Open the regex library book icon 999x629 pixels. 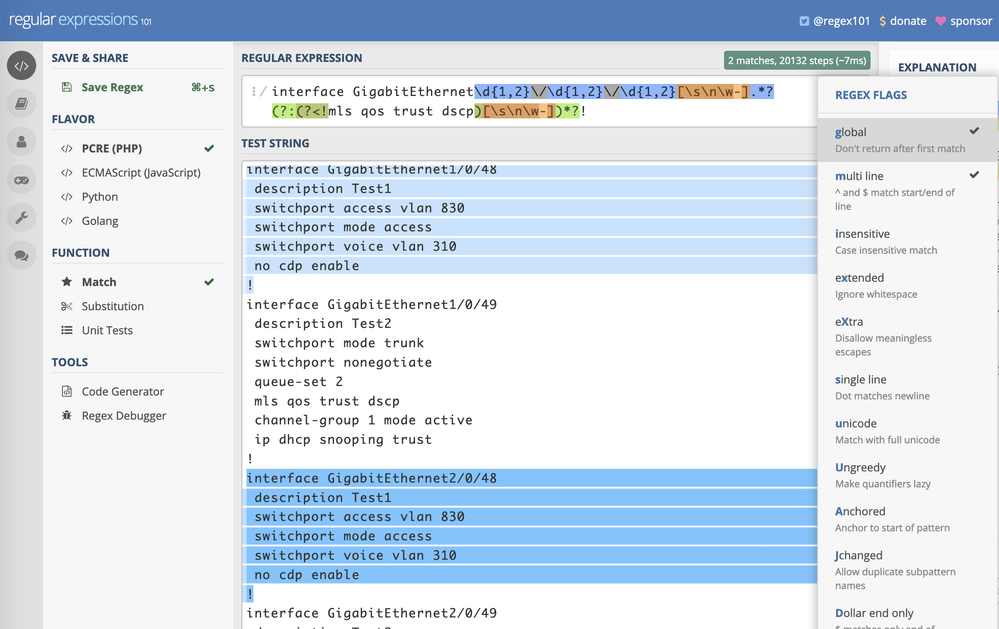[21, 103]
